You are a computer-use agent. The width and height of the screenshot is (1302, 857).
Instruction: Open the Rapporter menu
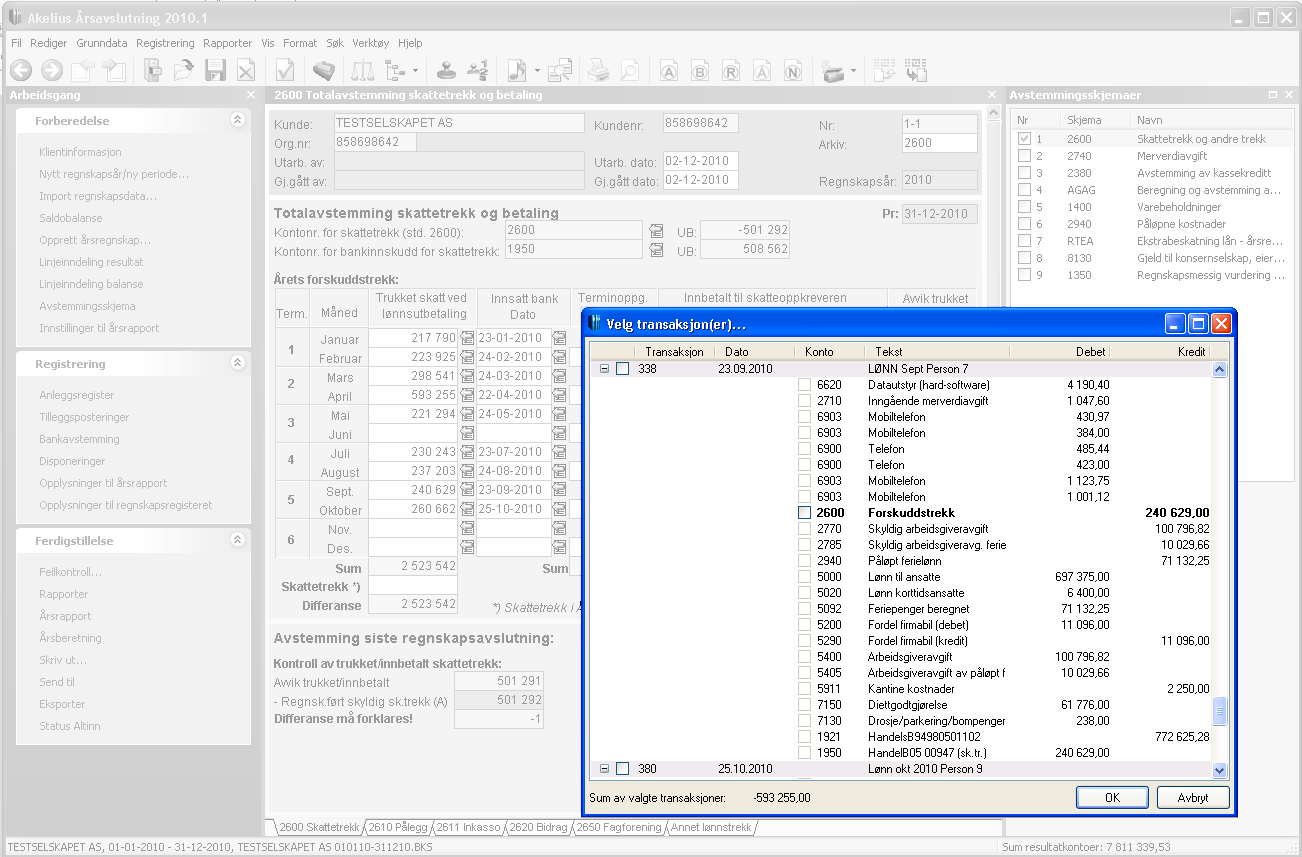(228, 43)
